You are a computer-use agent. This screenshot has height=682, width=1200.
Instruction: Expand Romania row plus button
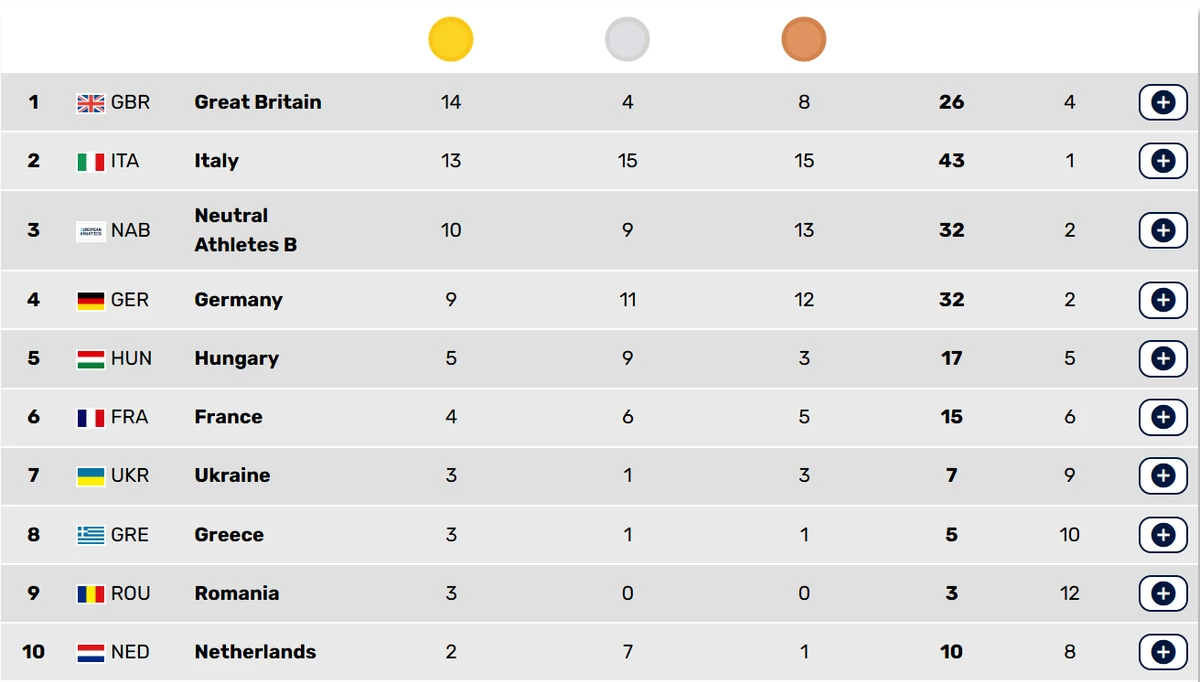(x=1163, y=593)
